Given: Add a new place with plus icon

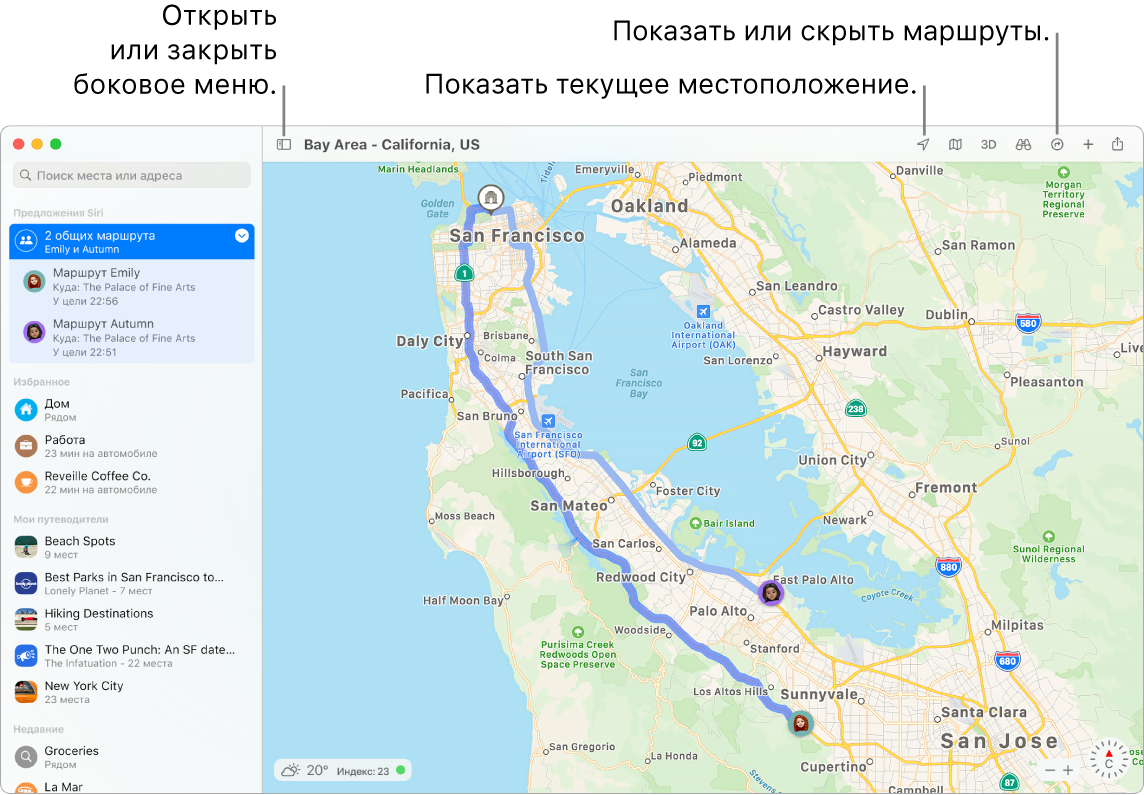Looking at the screenshot, I should pos(1088,144).
